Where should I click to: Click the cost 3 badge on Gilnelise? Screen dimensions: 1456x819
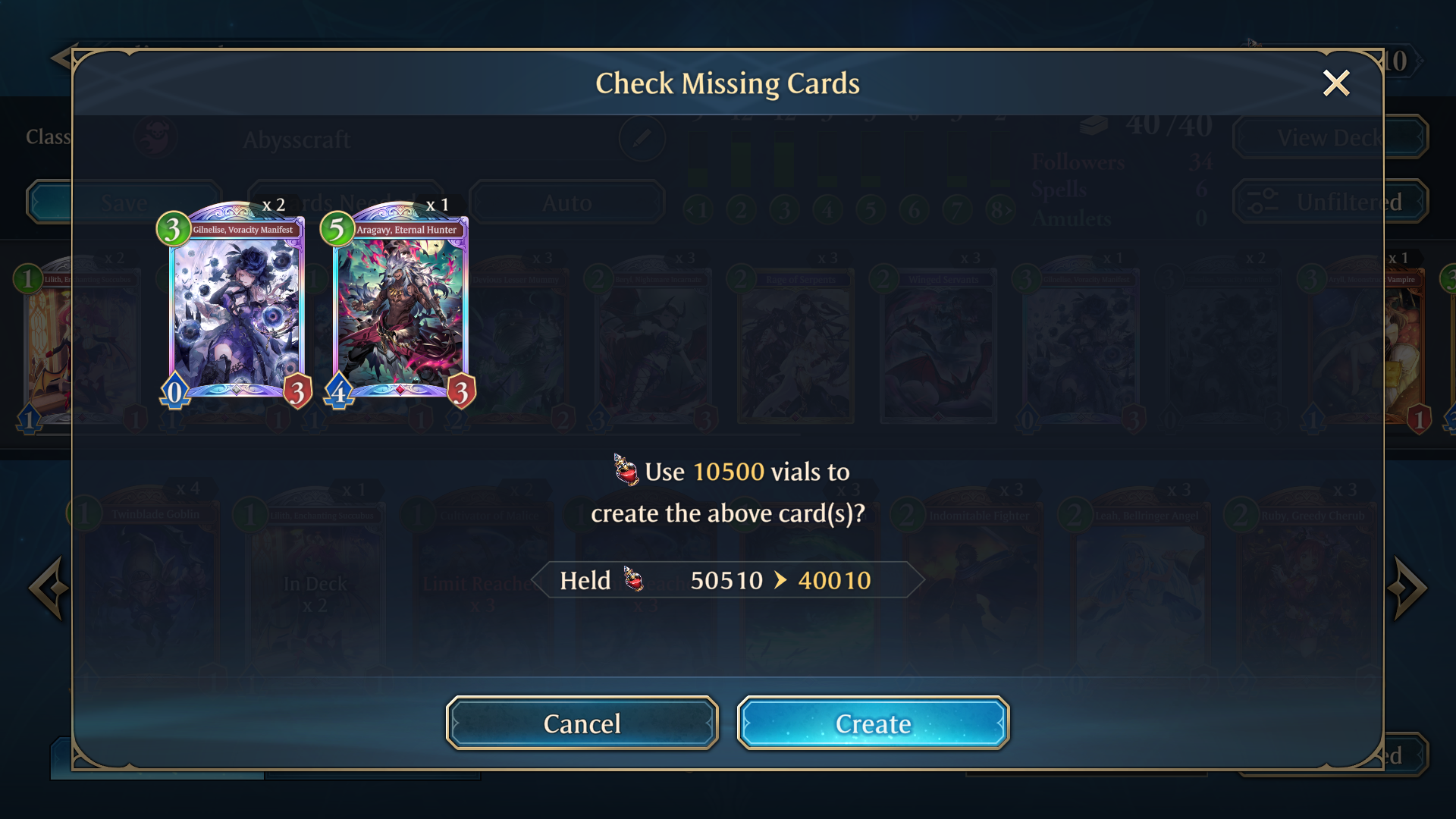[x=173, y=228]
